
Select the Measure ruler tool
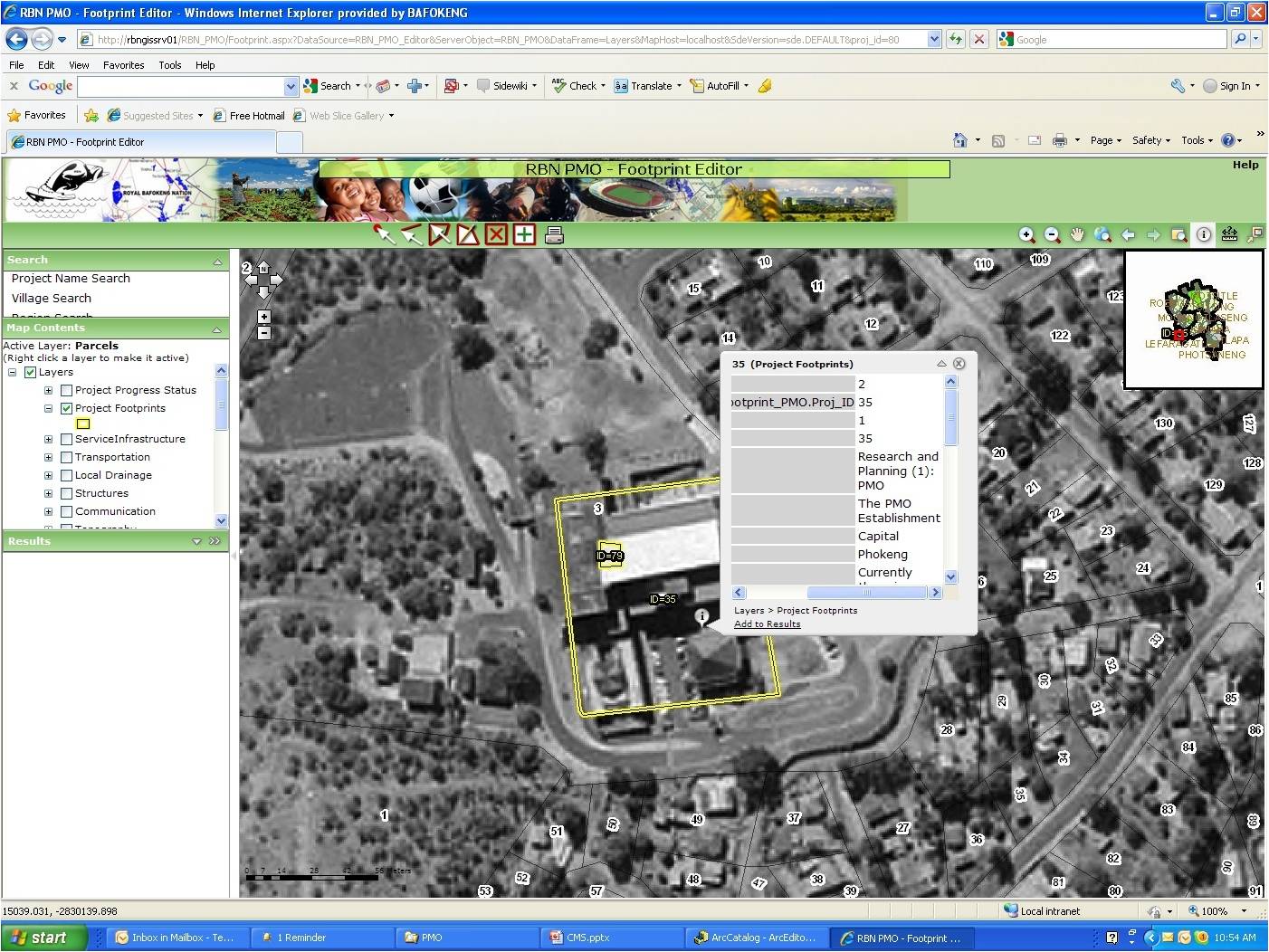1229,235
